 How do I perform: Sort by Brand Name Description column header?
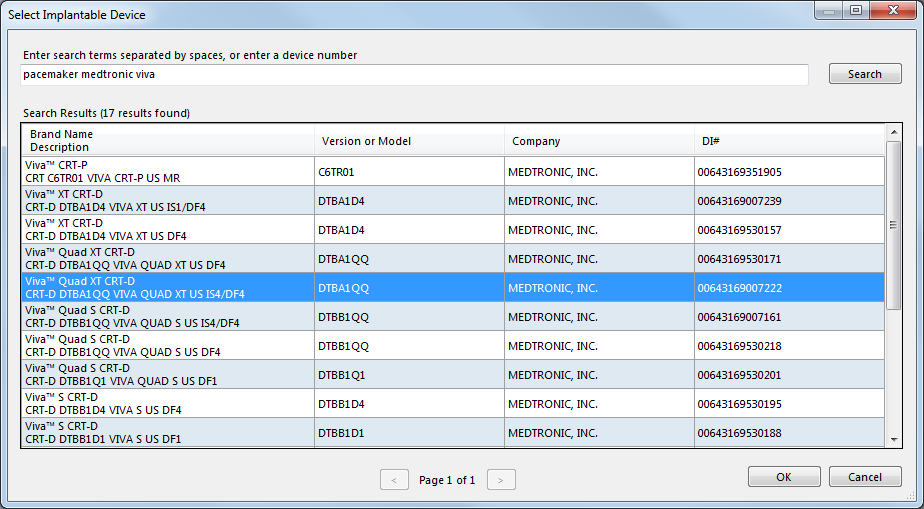click(x=168, y=140)
